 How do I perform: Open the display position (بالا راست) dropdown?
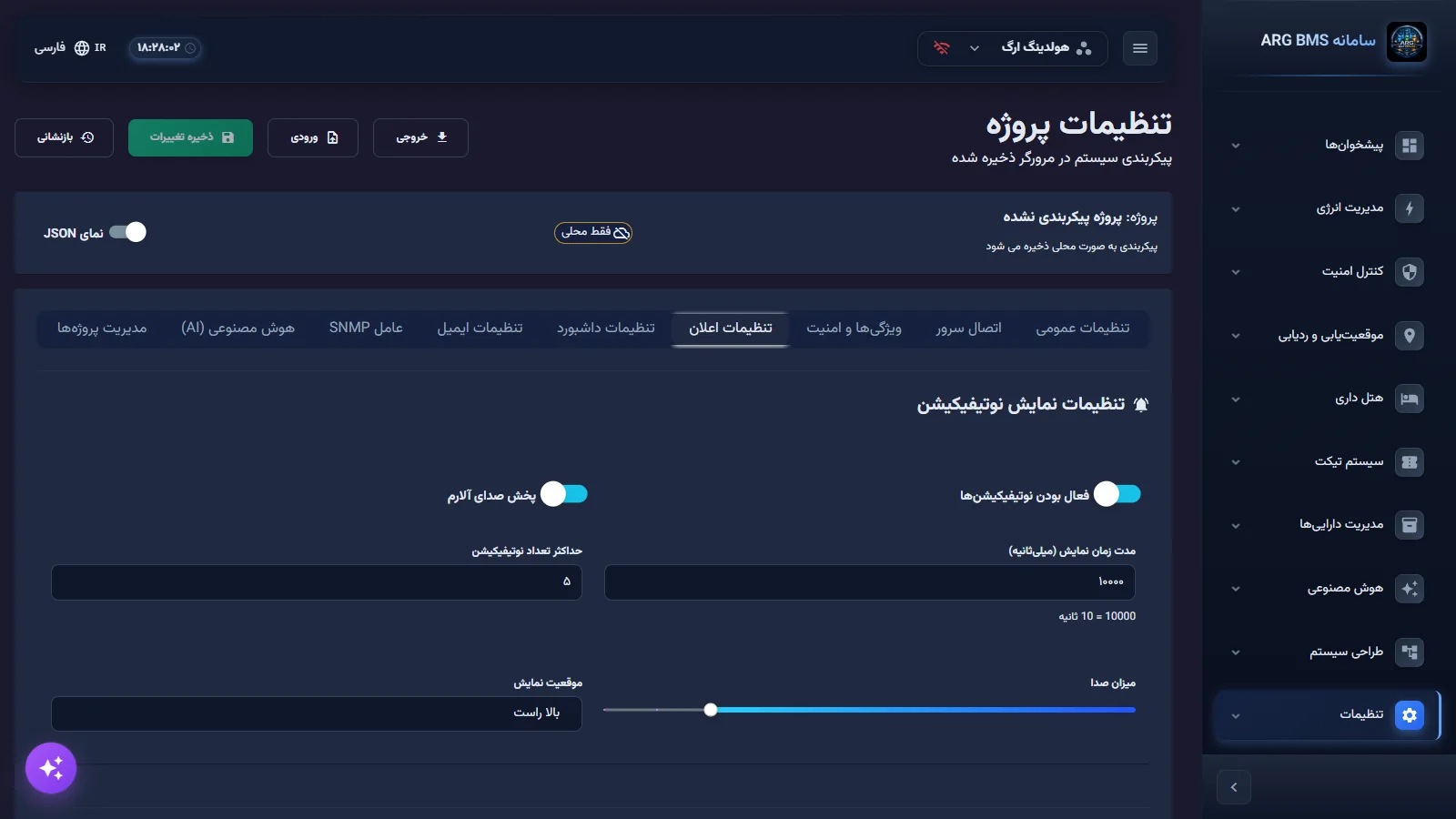pyautogui.click(x=317, y=713)
